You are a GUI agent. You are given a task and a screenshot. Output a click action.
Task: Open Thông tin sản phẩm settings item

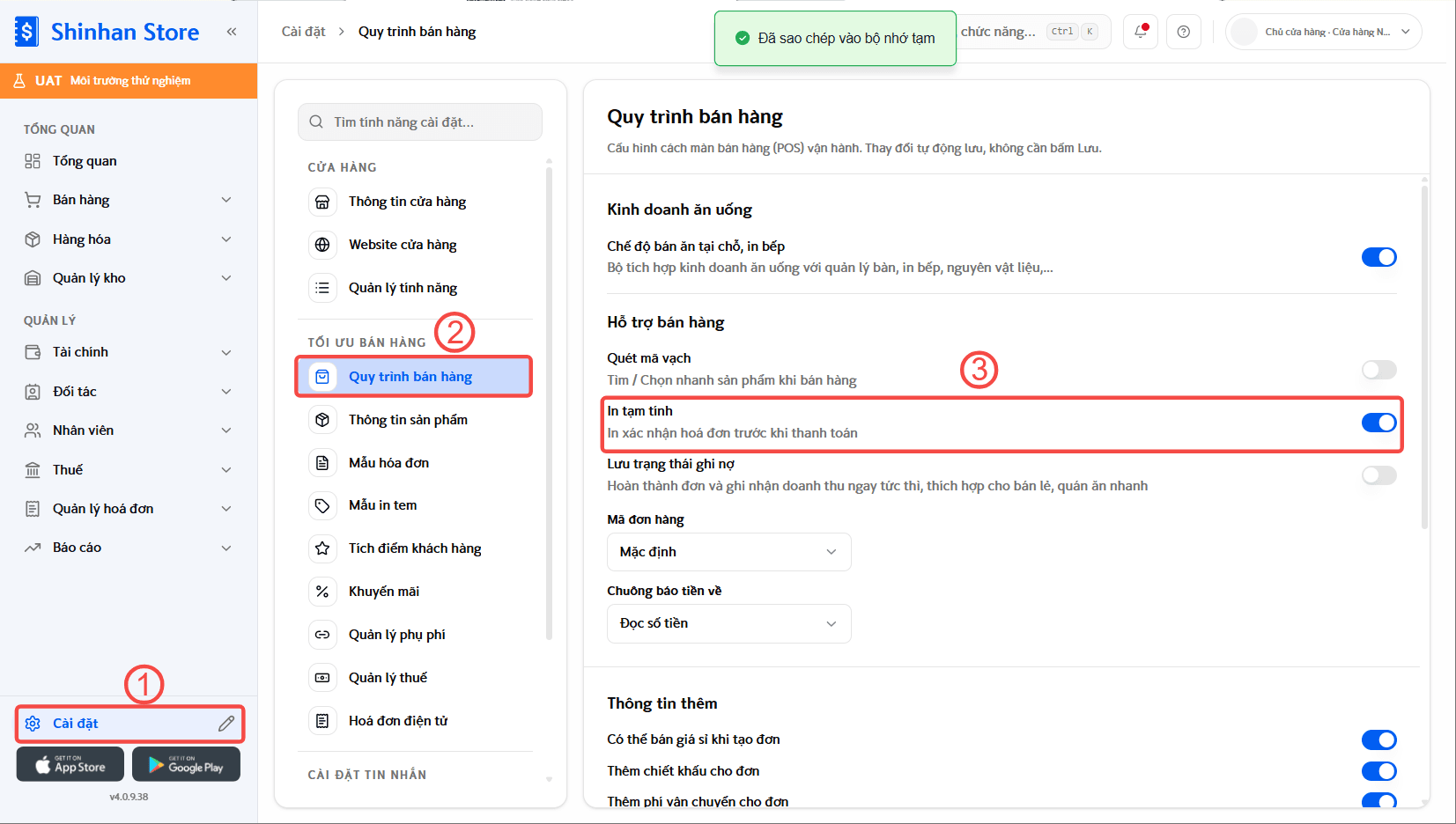[416, 420]
